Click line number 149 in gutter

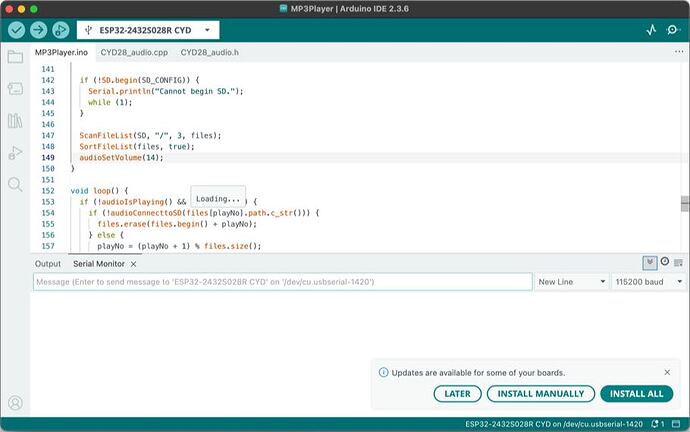click(x=48, y=157)
